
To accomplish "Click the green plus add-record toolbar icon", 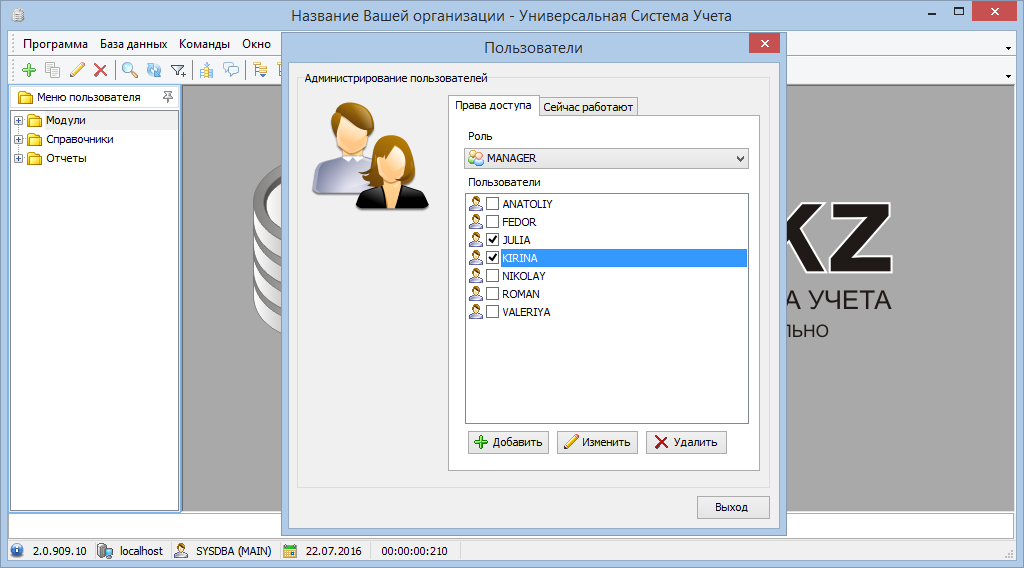I will [29, 70].
